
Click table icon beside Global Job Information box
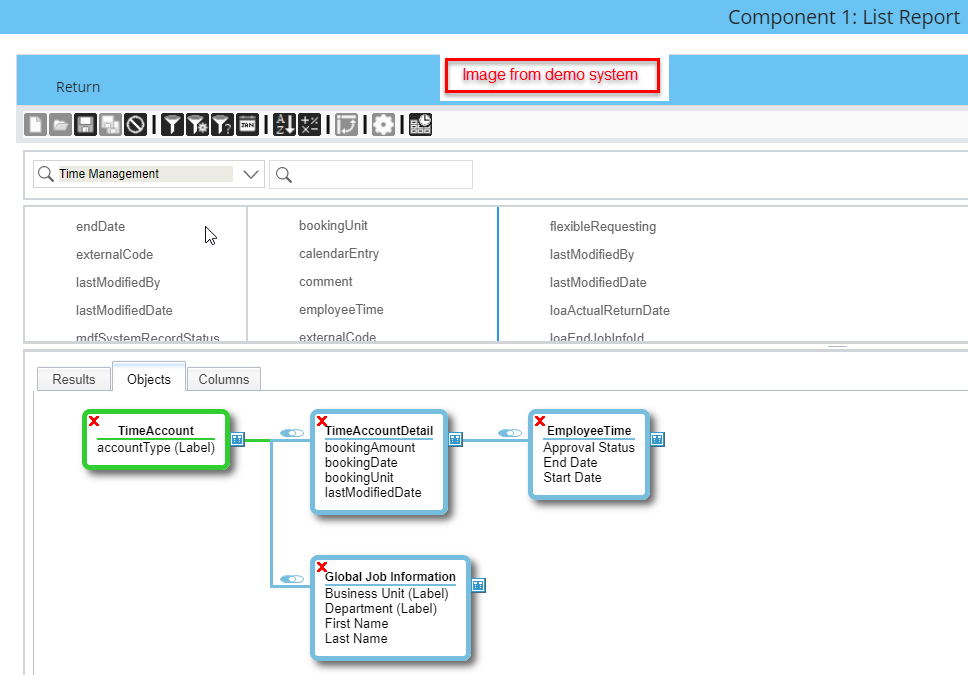click(478, 585)
